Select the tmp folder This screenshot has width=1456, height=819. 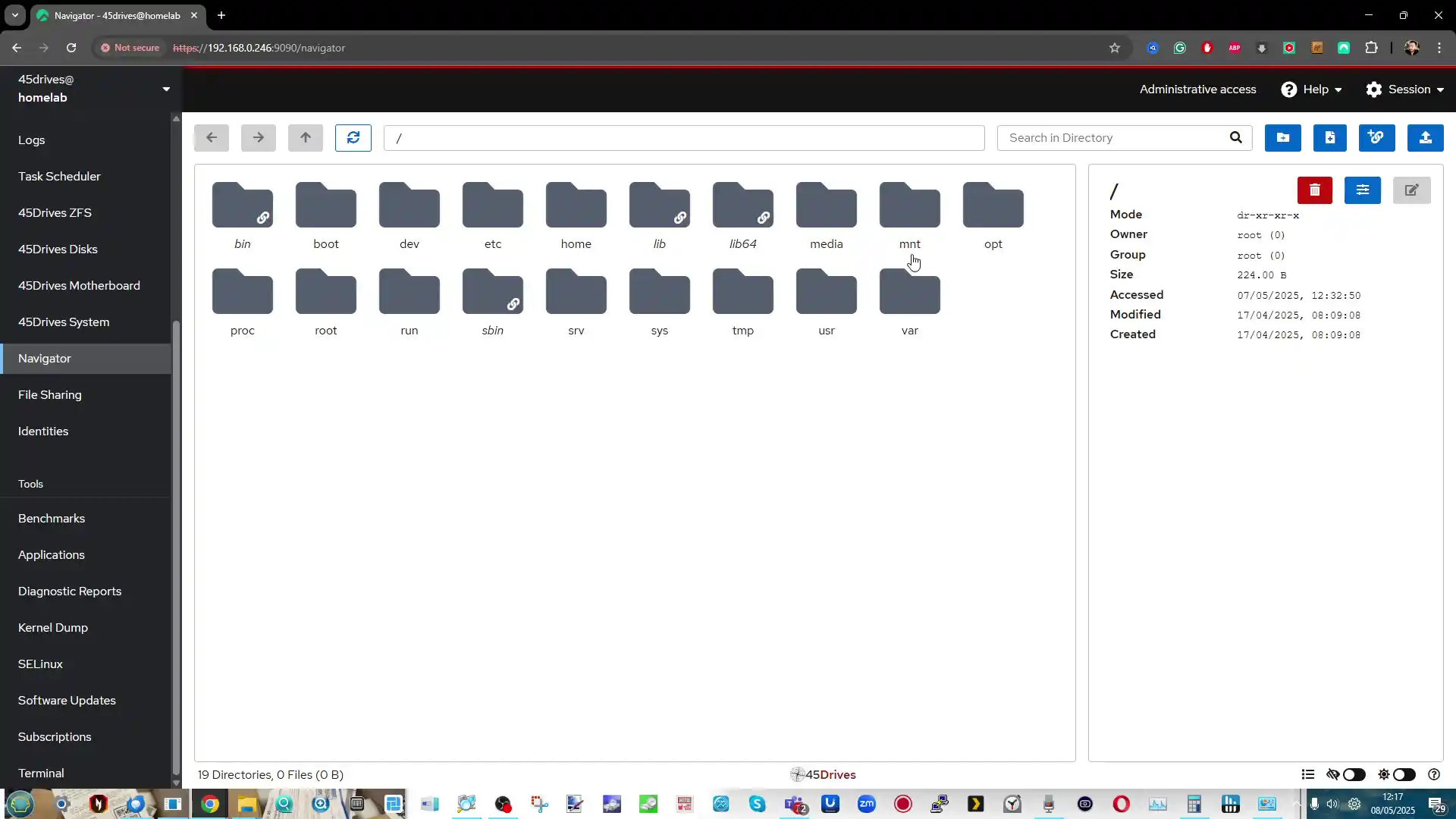(743, 302)
